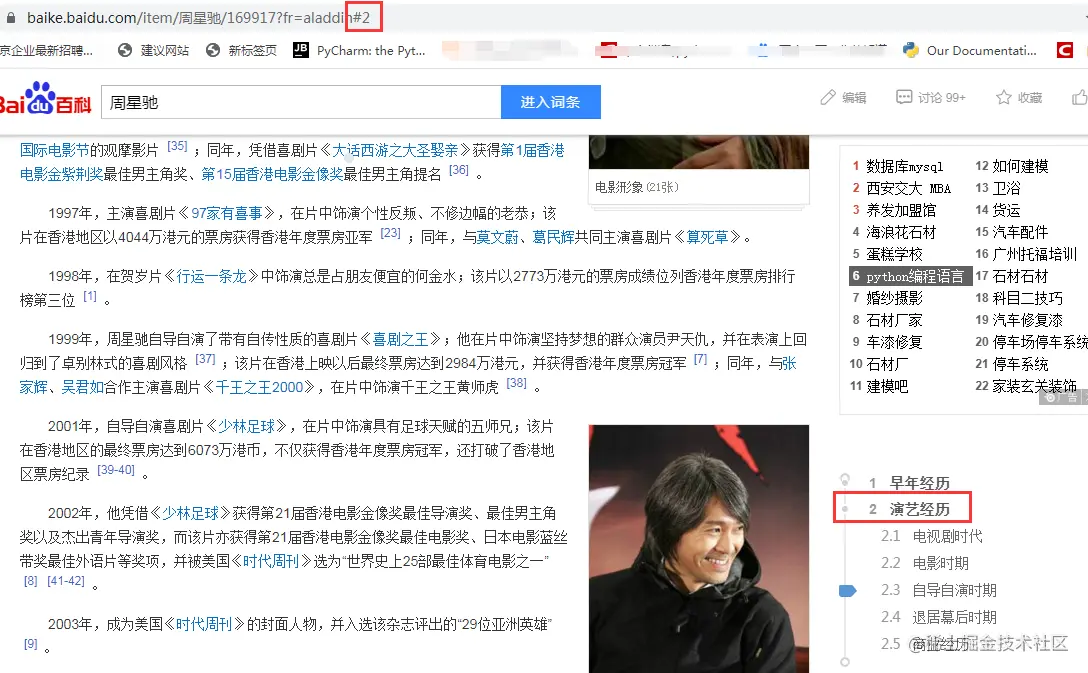Open the 吴君如 link

82,387
